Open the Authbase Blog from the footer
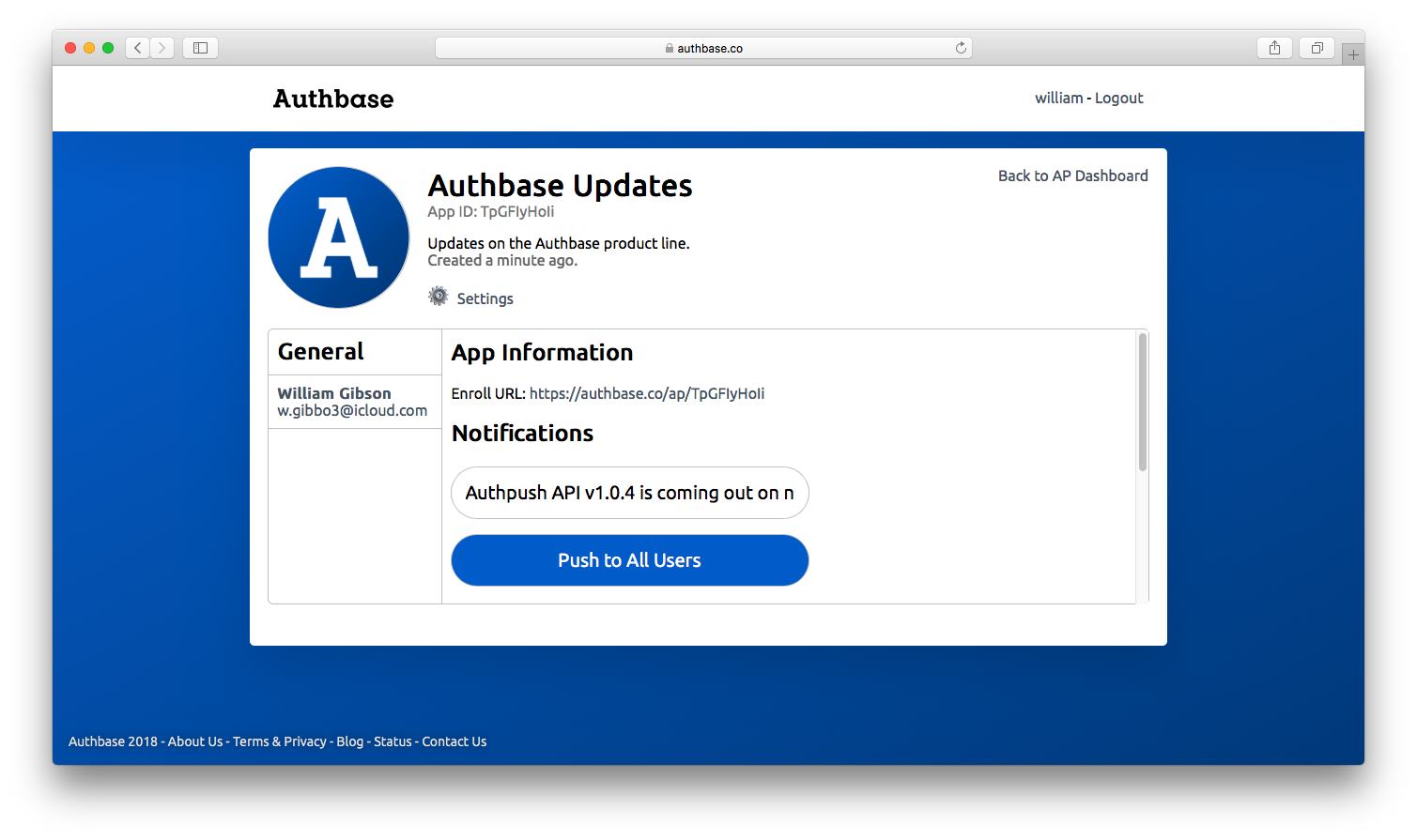This screenshot has height=840, width=1417. (349, 741)
